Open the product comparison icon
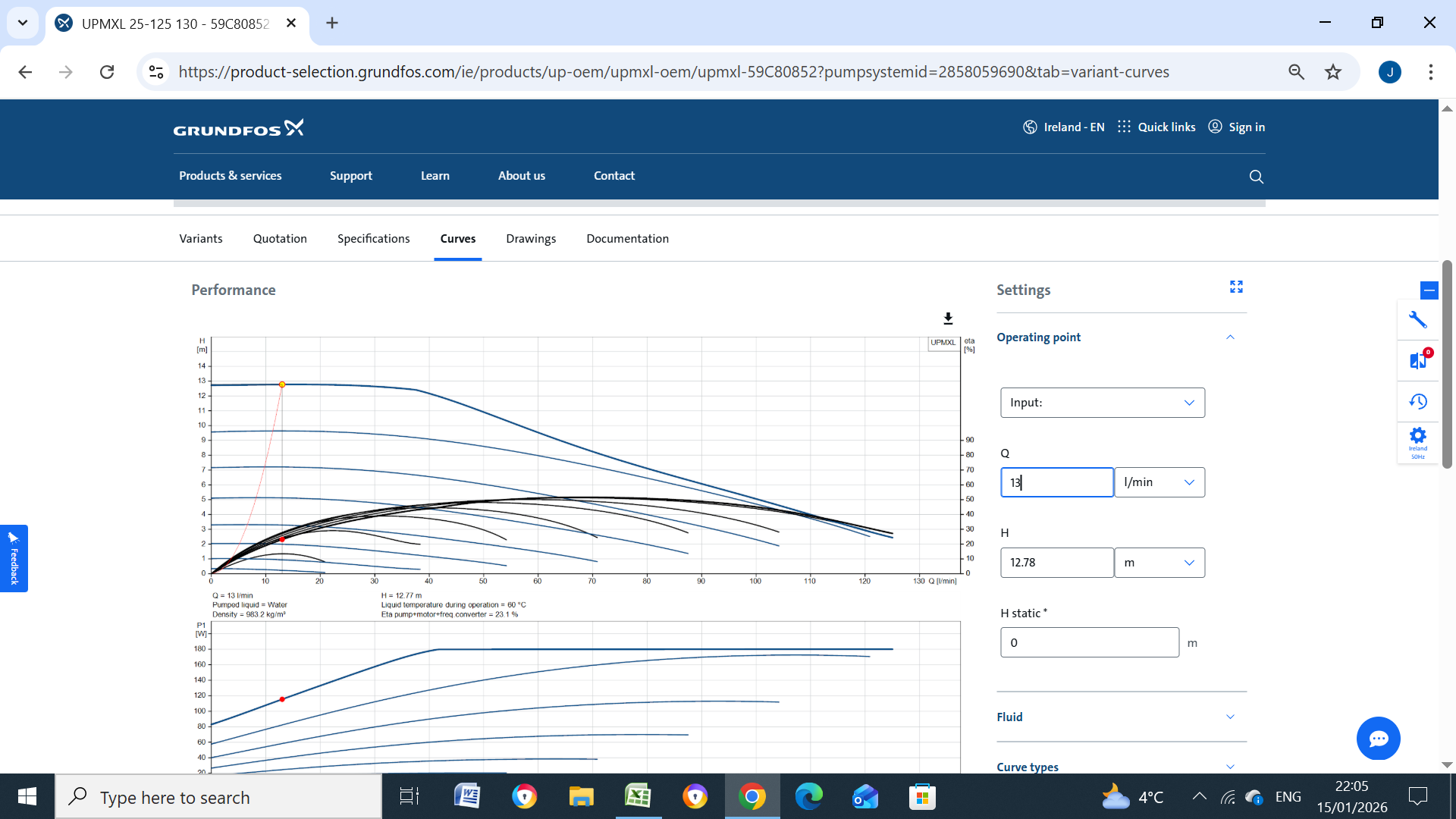Screen dimensions: 1456x819 pos(1417,360)
